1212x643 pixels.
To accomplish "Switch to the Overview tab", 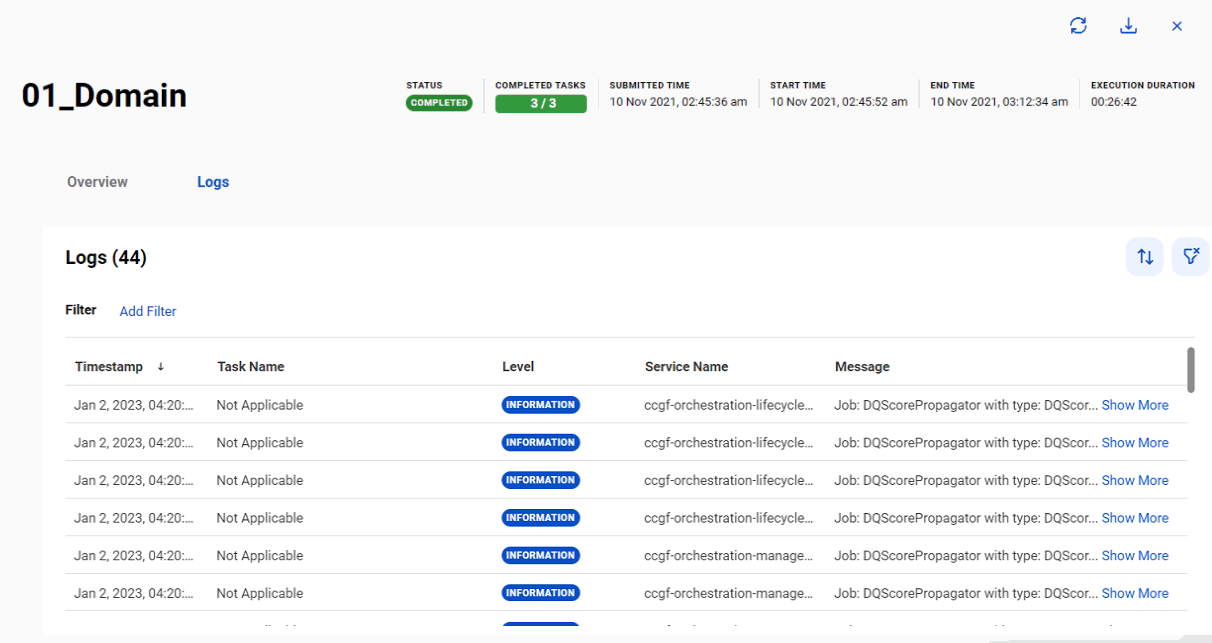I will [97, 182].
